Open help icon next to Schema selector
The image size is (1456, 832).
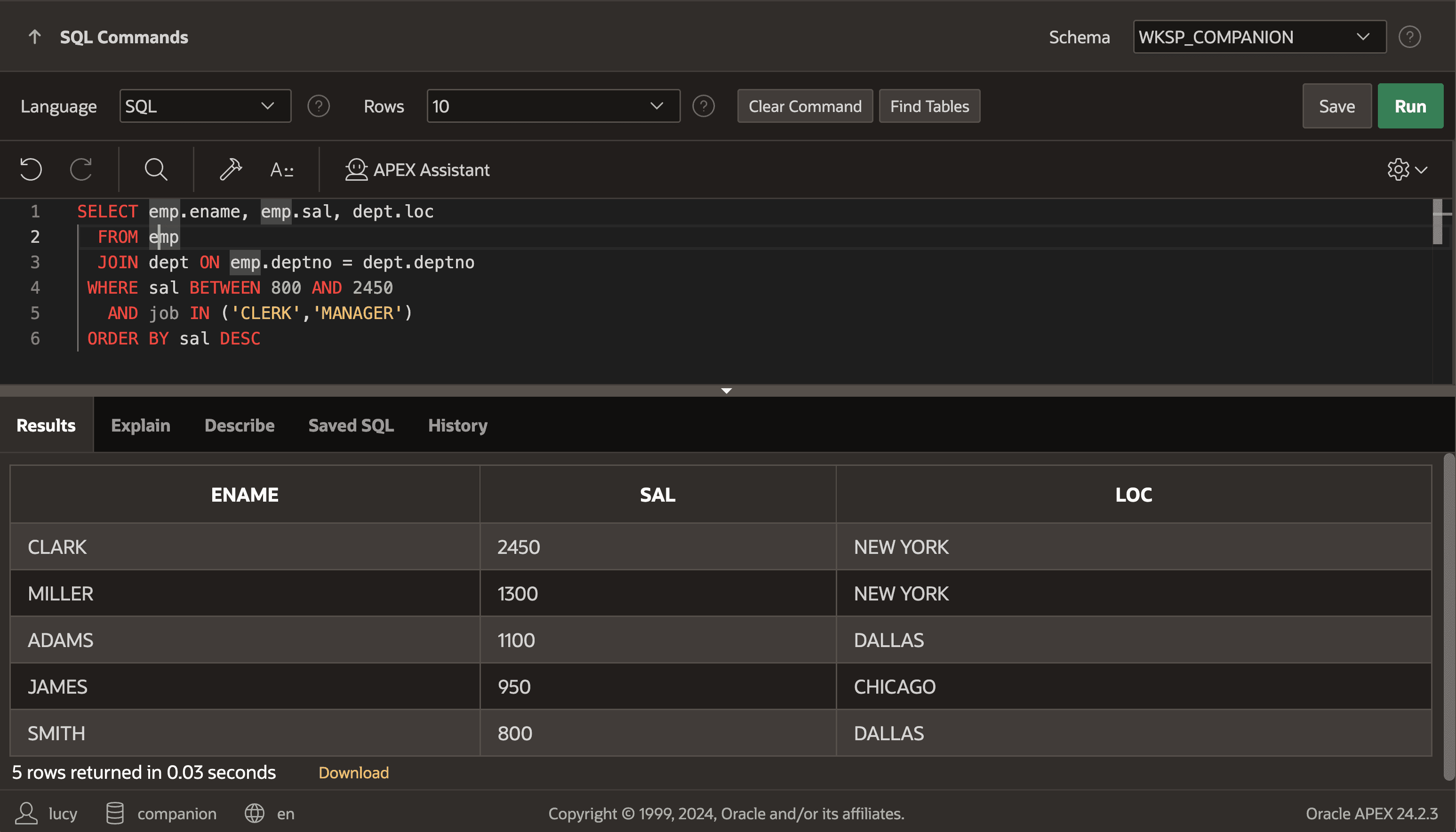click(1409, 37)
